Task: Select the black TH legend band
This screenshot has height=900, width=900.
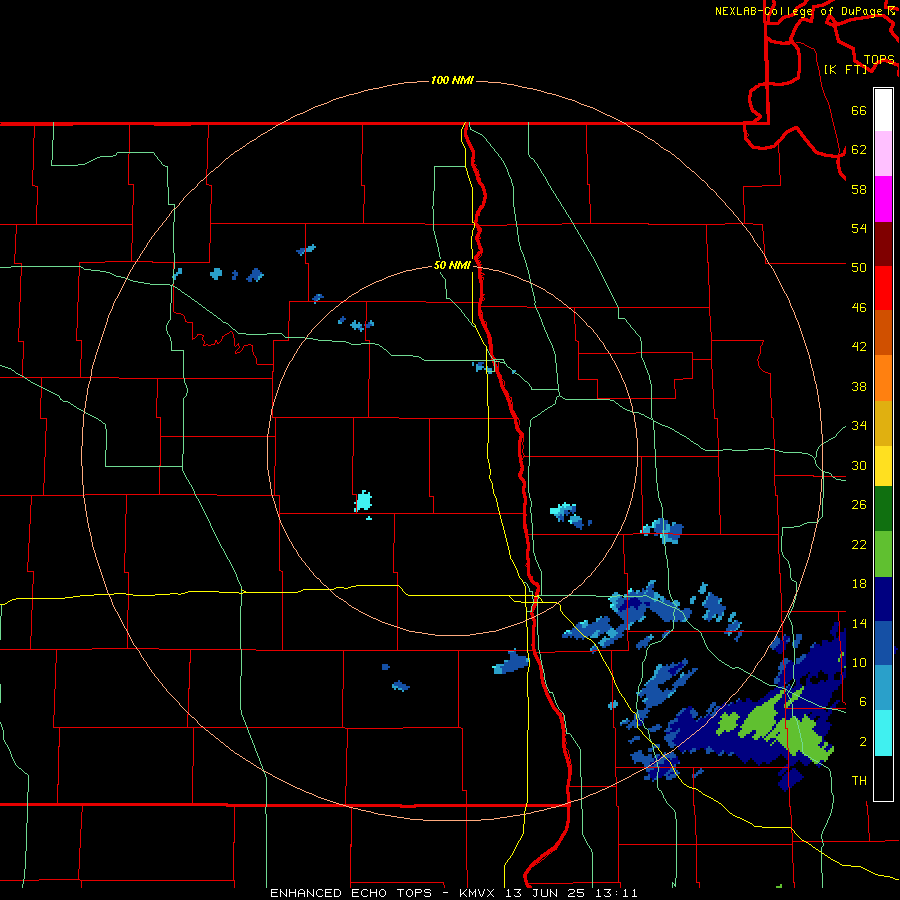Action: (883, 778)
